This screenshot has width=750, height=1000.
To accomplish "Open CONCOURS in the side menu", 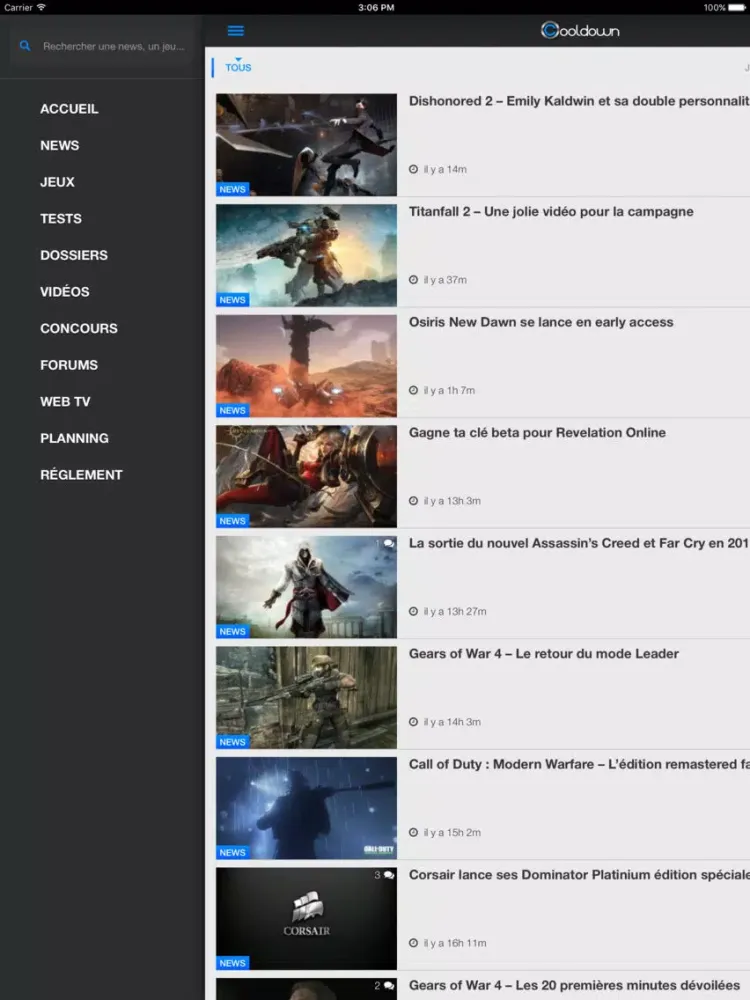I will [x=79, y=328].
